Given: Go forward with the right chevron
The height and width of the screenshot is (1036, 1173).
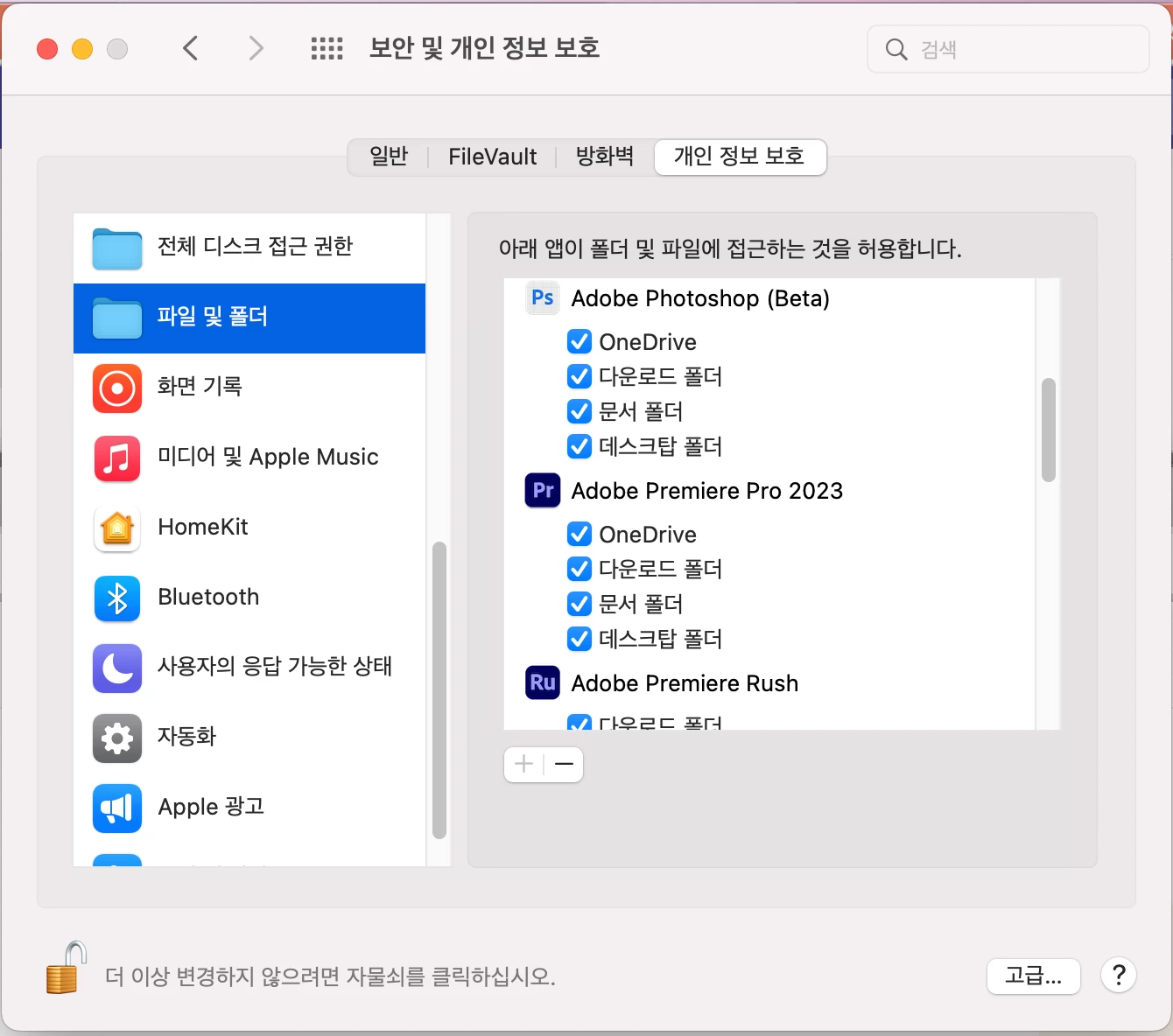Looking at the screenshot, I should (256, 48).
